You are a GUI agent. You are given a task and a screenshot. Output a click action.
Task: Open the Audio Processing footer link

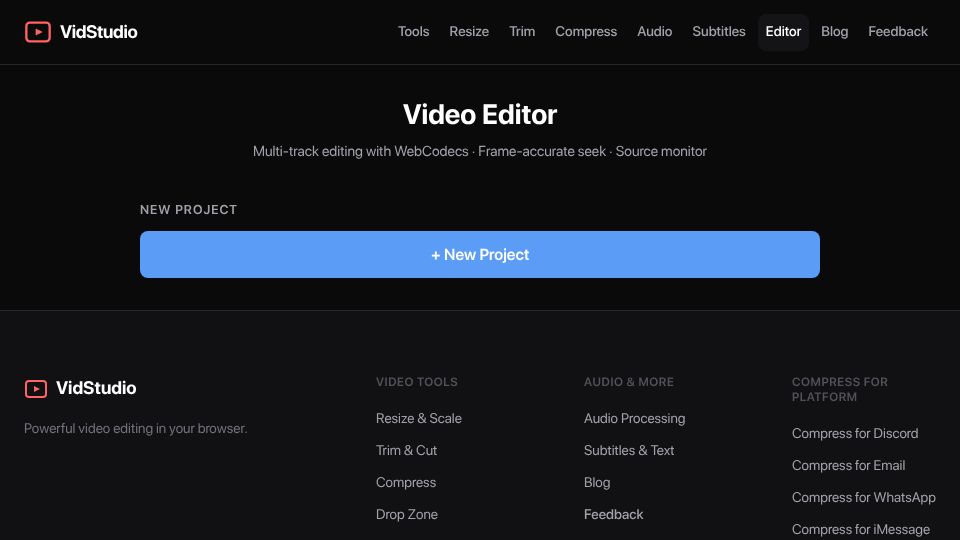[634, 418]
